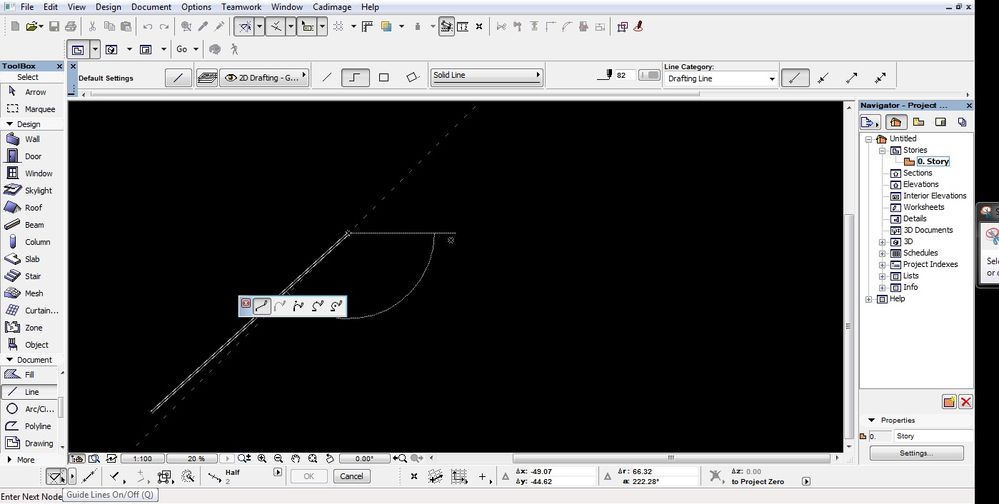The image size is (999, 504).
Task: Select rectangle geometry method
Action: [x=384, y=77]
